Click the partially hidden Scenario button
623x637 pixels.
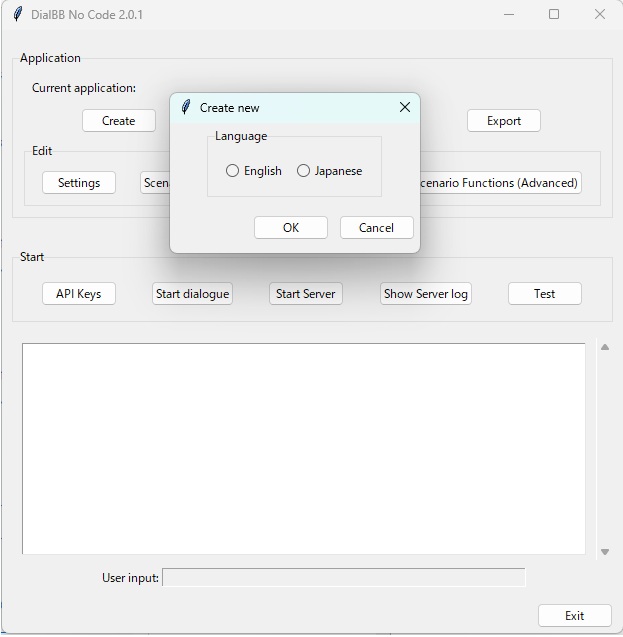pyautogui.click(x=155, y=183)
